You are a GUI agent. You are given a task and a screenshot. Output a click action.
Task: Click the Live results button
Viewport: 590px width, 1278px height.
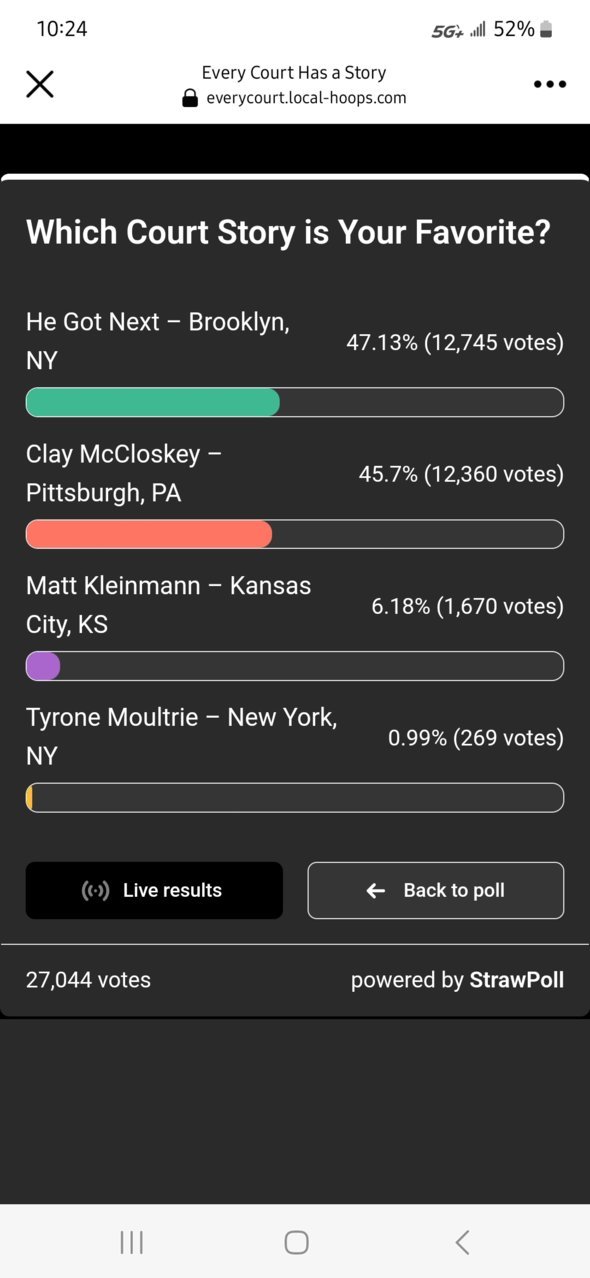pyautogui.click(x=154, y=890)
